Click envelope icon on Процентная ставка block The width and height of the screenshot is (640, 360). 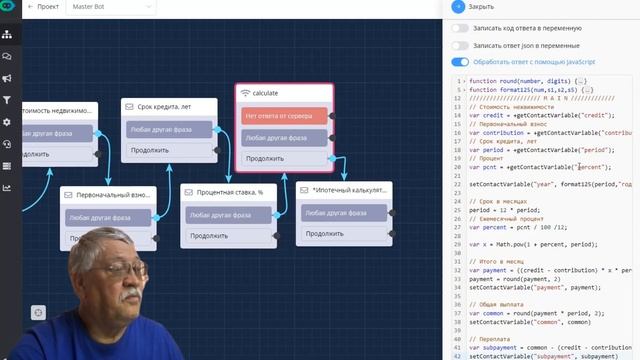[x=189, y=192]
